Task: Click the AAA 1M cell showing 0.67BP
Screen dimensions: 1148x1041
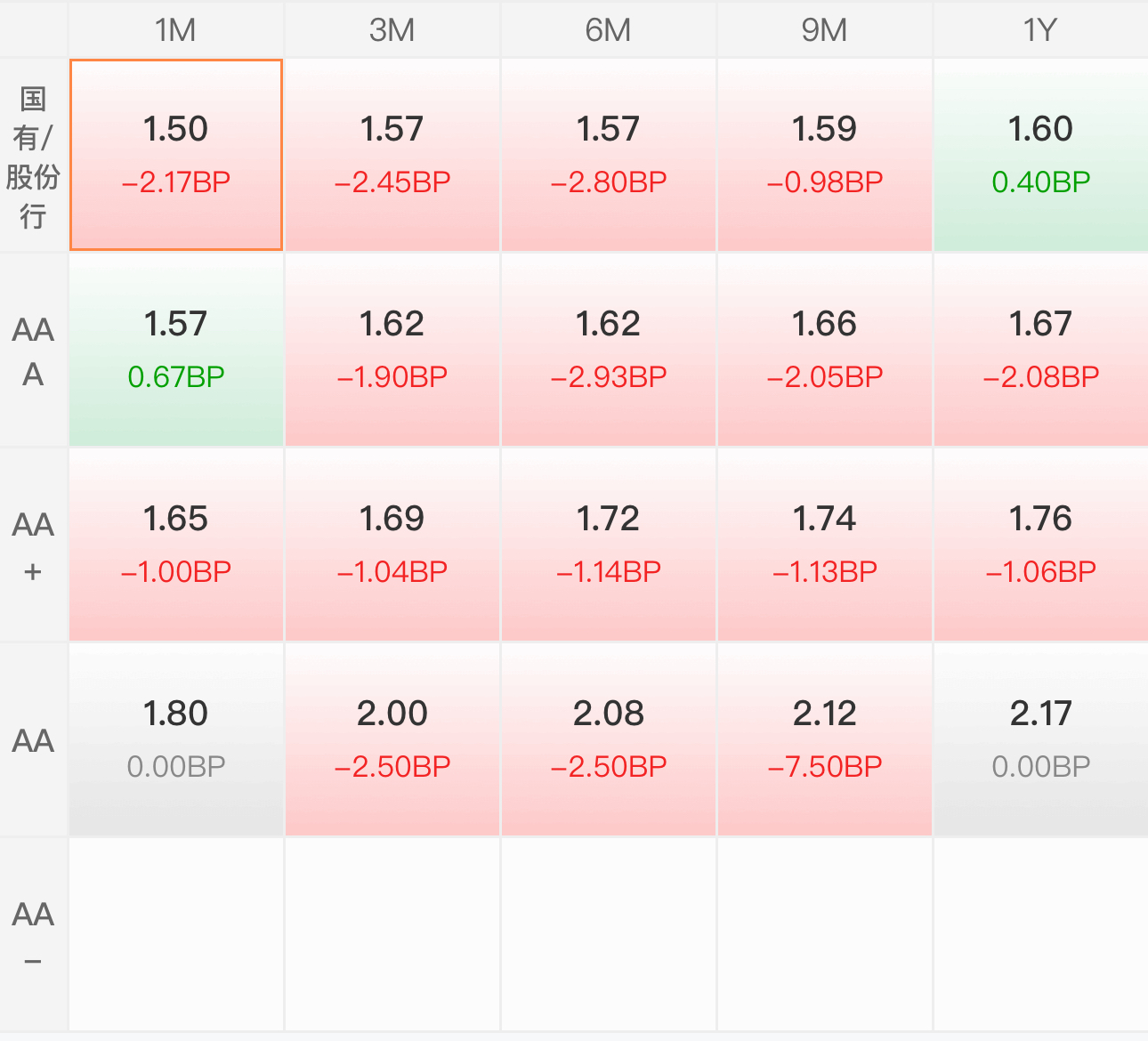Action: point(176,351)
